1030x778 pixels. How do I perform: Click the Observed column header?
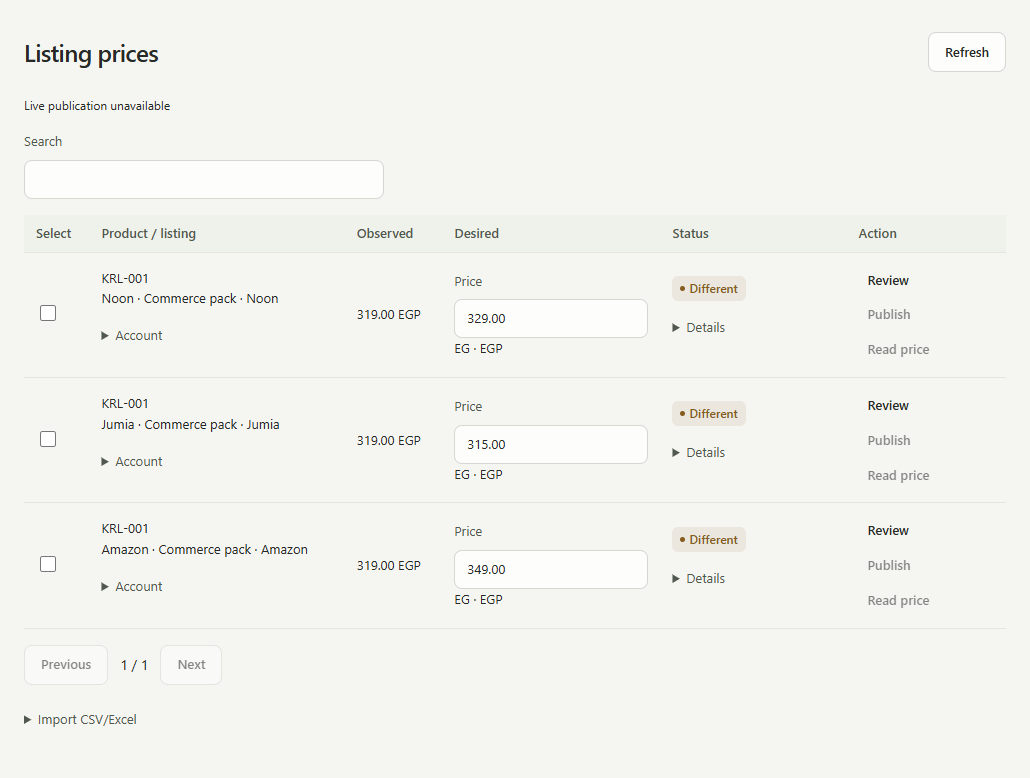coord(385,233)
